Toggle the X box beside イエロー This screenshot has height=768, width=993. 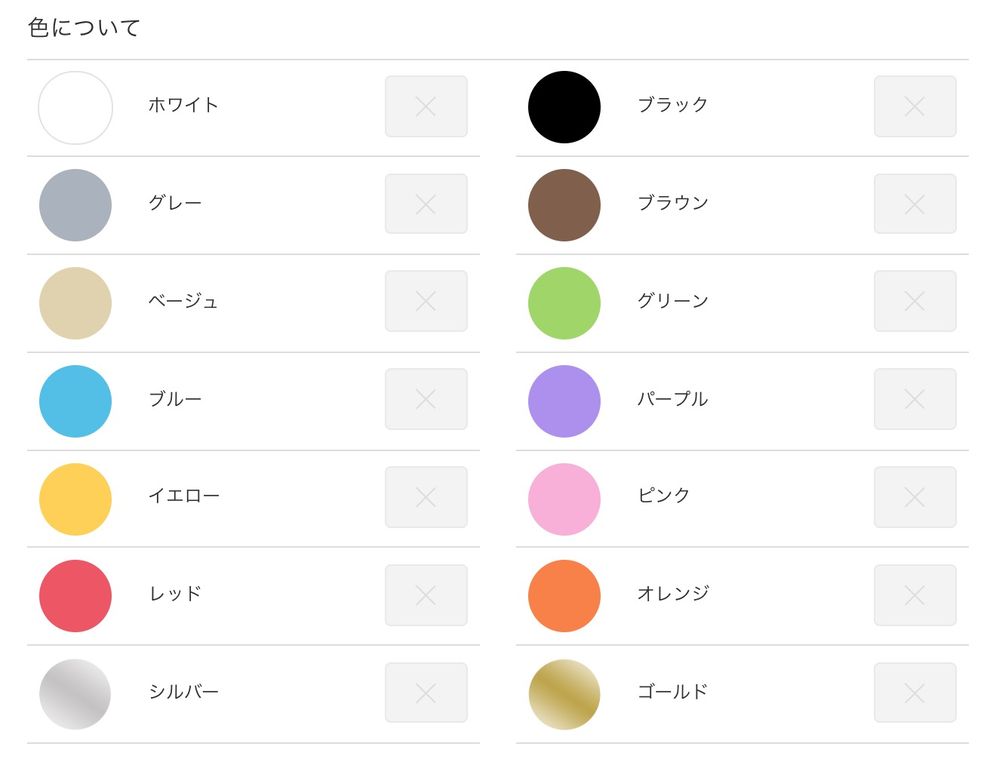(426, 497)
